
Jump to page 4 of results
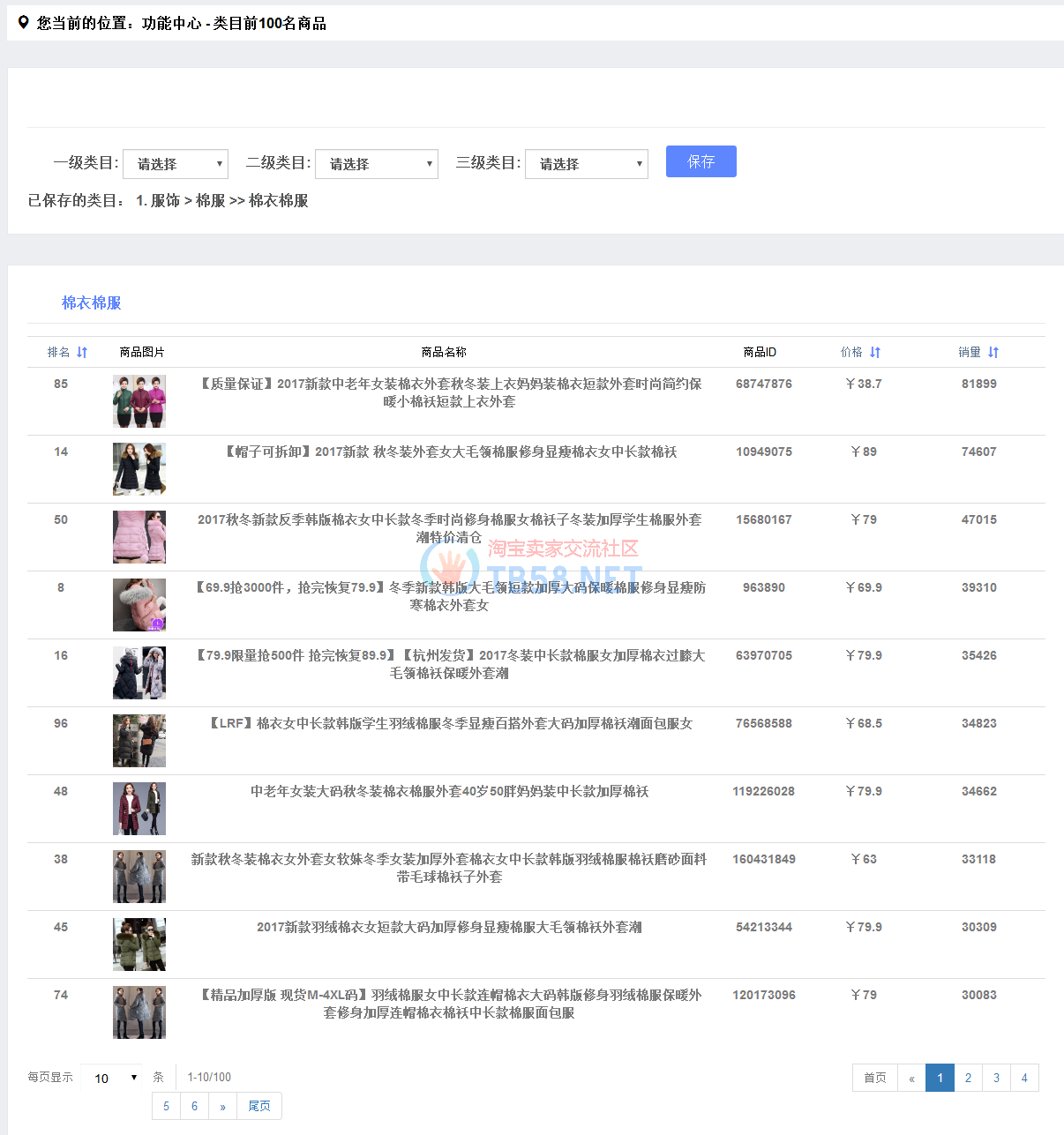point(1024,1078)
